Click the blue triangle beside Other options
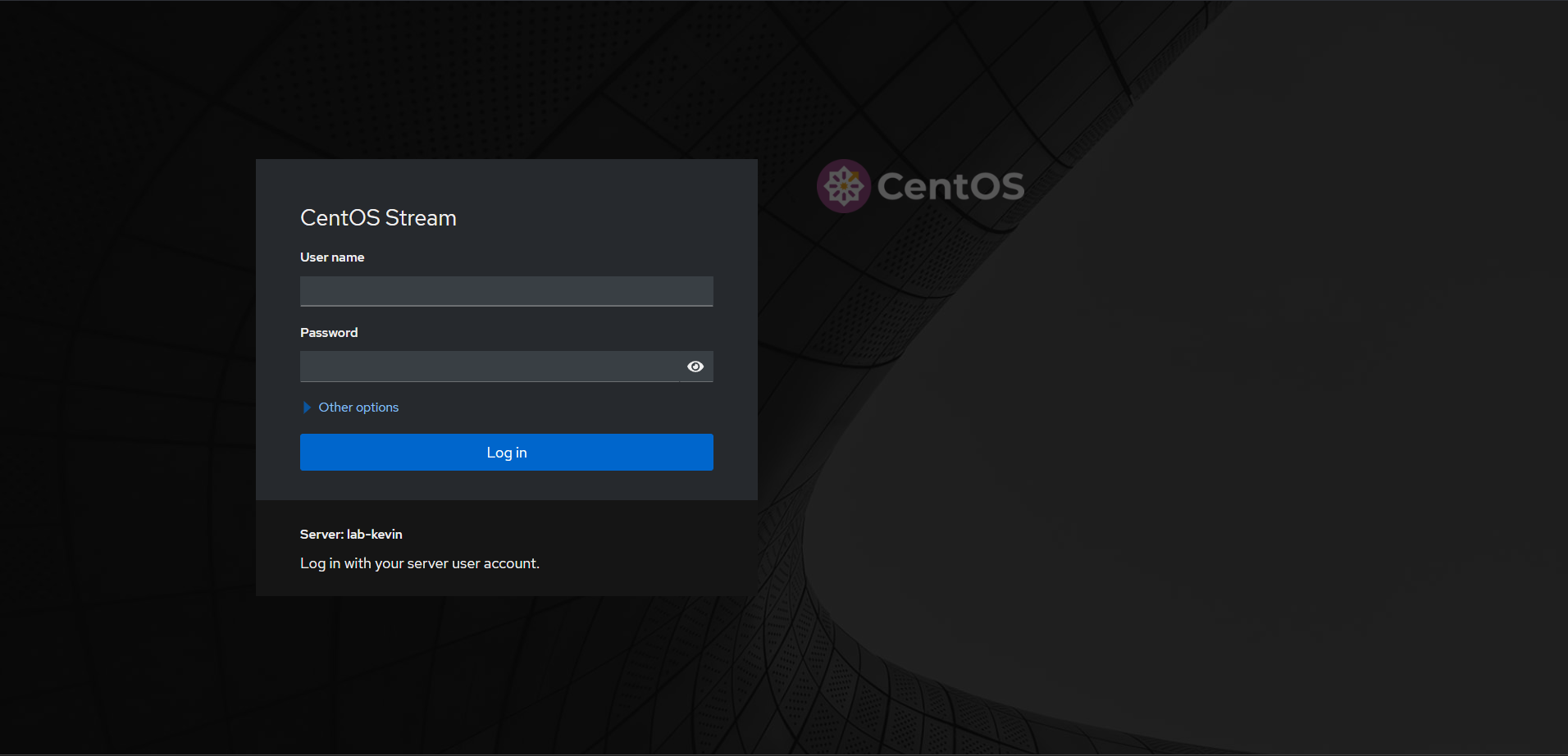1568x756 pixels. (x=307, y=408)
